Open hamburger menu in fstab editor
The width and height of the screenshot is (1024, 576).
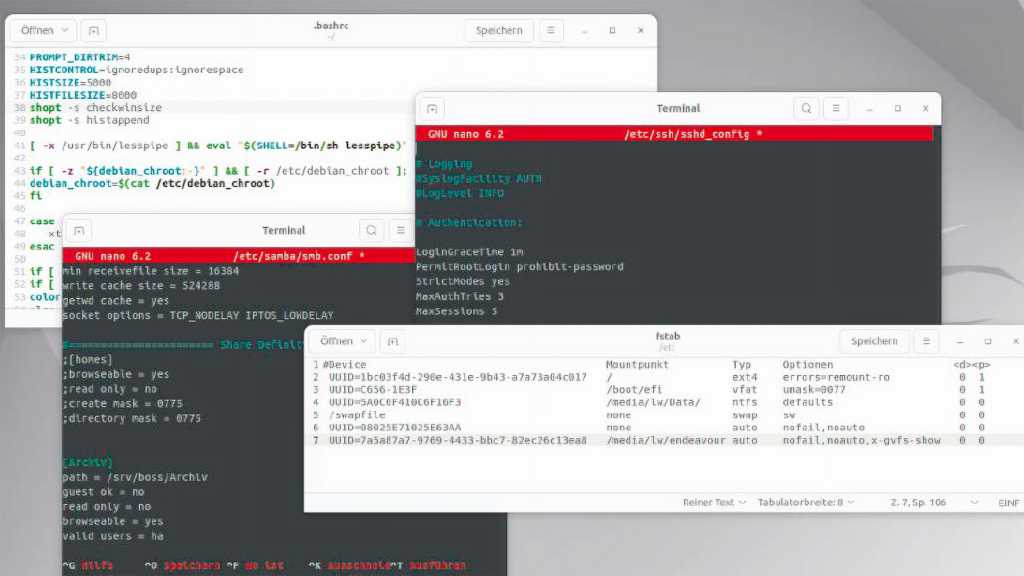point(926,342)
